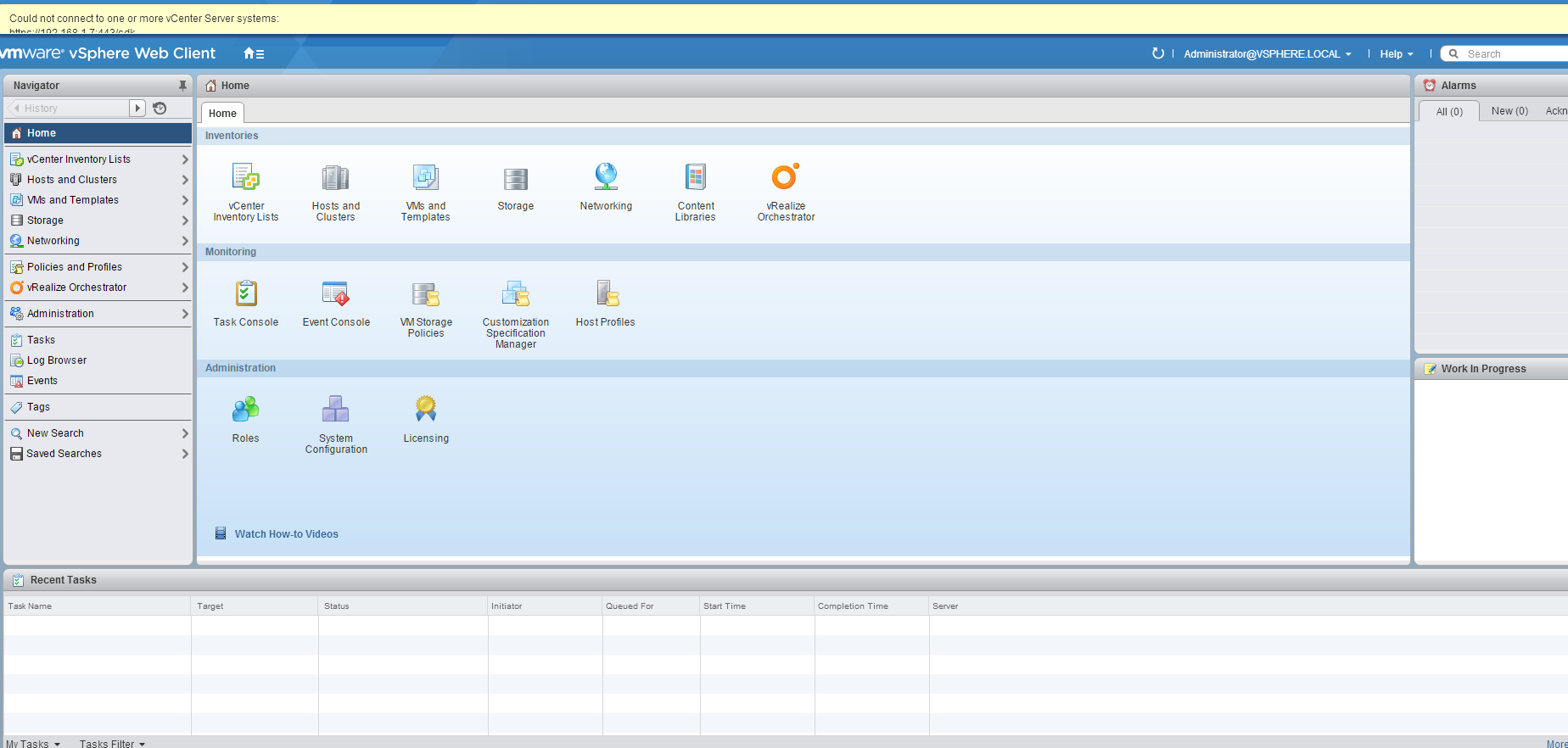This screenshot has height=748, width=1568.
Task: Pin the Navigator panel using the pushpin
Action: click(x=182, y=86)
